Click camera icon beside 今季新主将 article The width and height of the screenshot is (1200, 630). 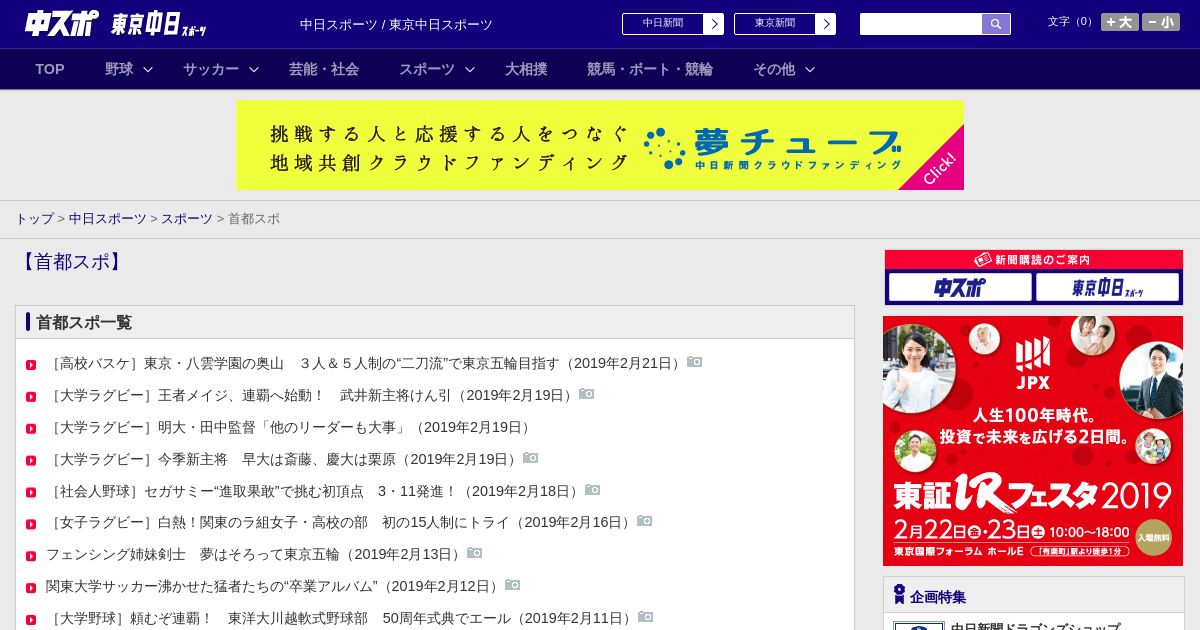tap(530, 458)
